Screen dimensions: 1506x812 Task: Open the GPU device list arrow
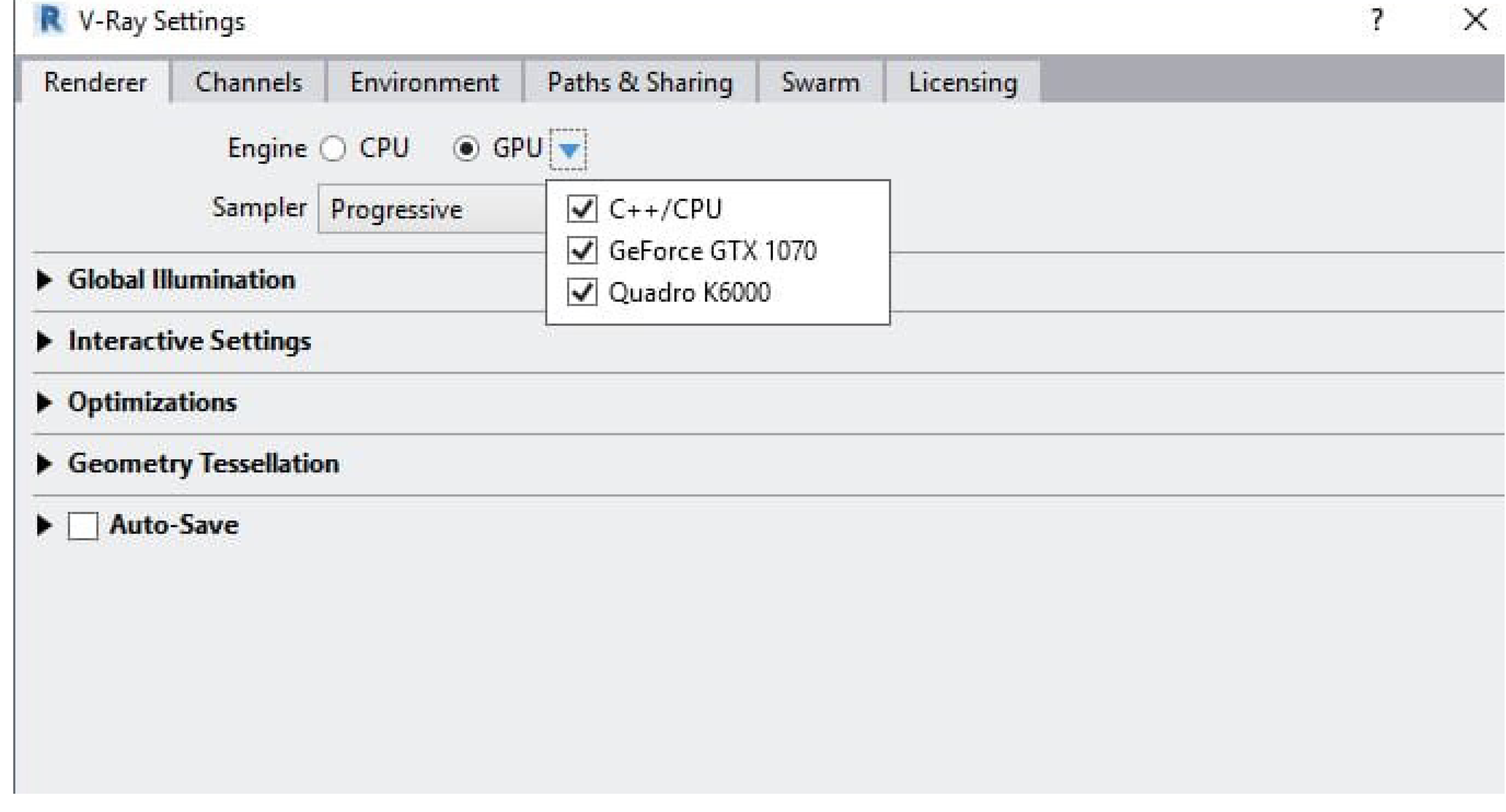coord(568,150)
